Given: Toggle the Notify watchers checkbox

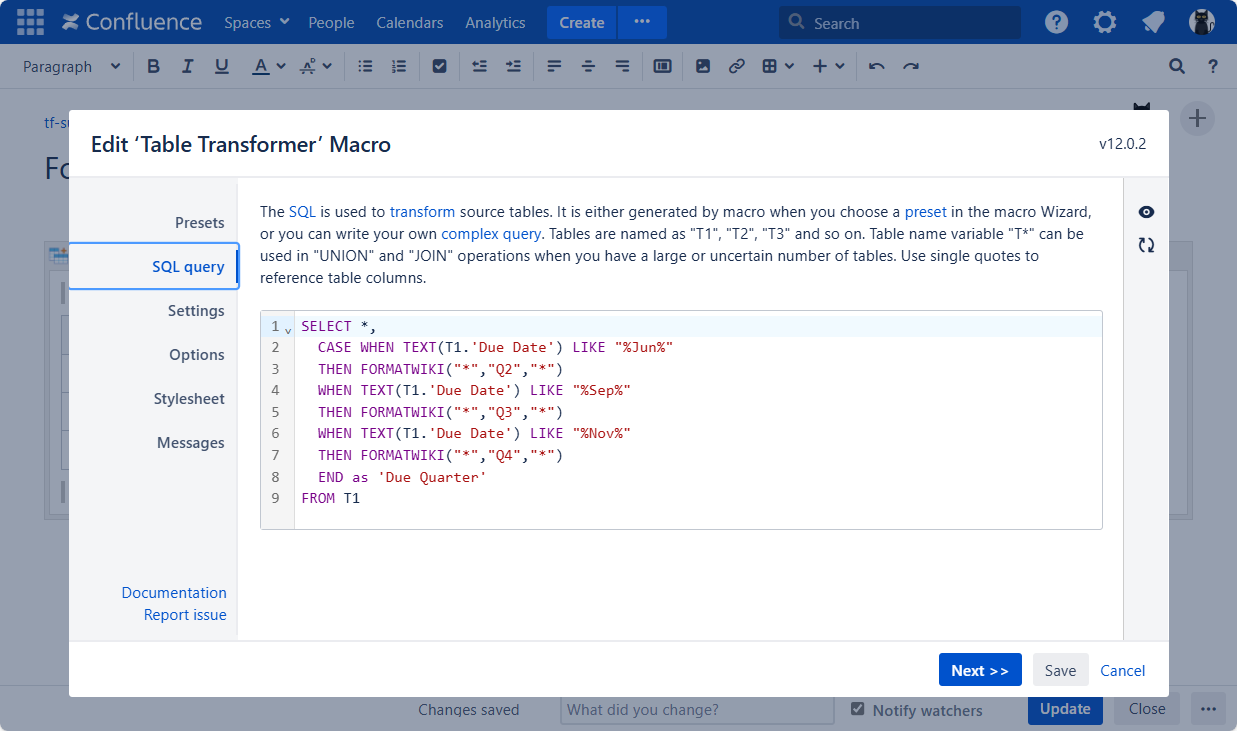Looking at the screenshot, I should pos(858,709).
